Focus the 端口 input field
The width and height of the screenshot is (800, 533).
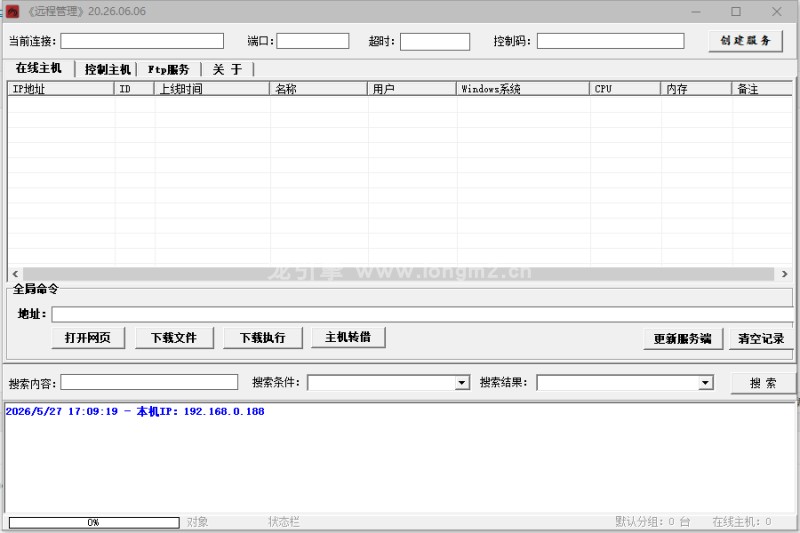click(312, 41)
